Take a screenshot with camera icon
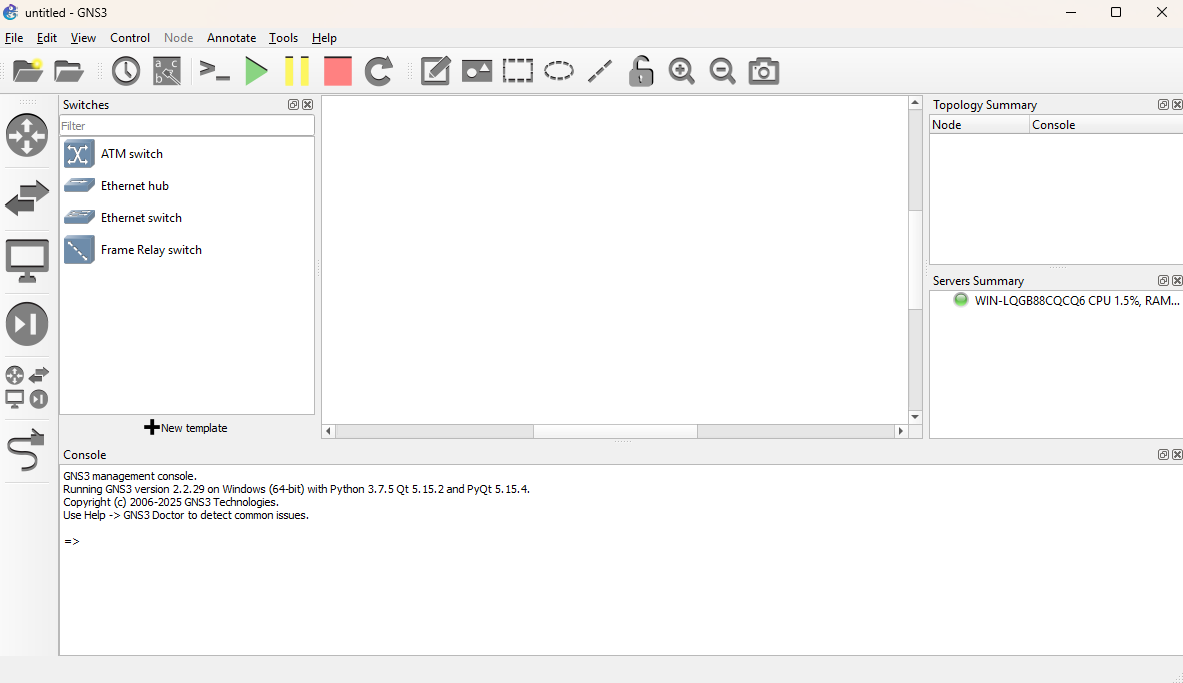 [764, 71]
